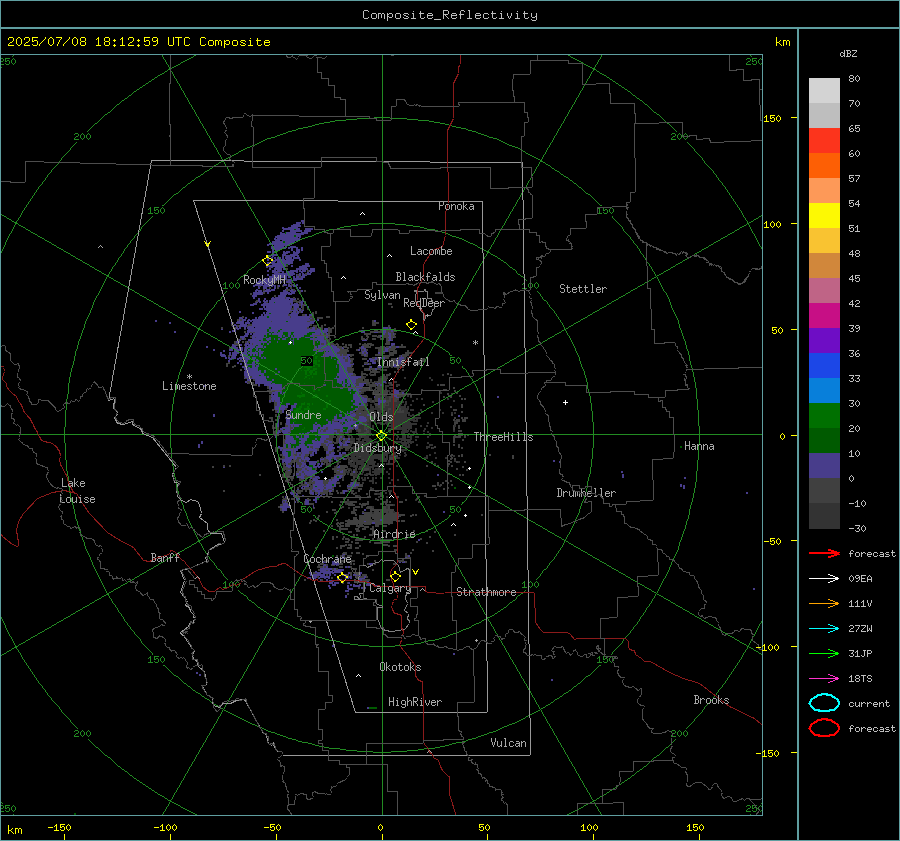Click white plus marker west of Hanna
This screenshot has width=900, height=841.
(565, 402)
